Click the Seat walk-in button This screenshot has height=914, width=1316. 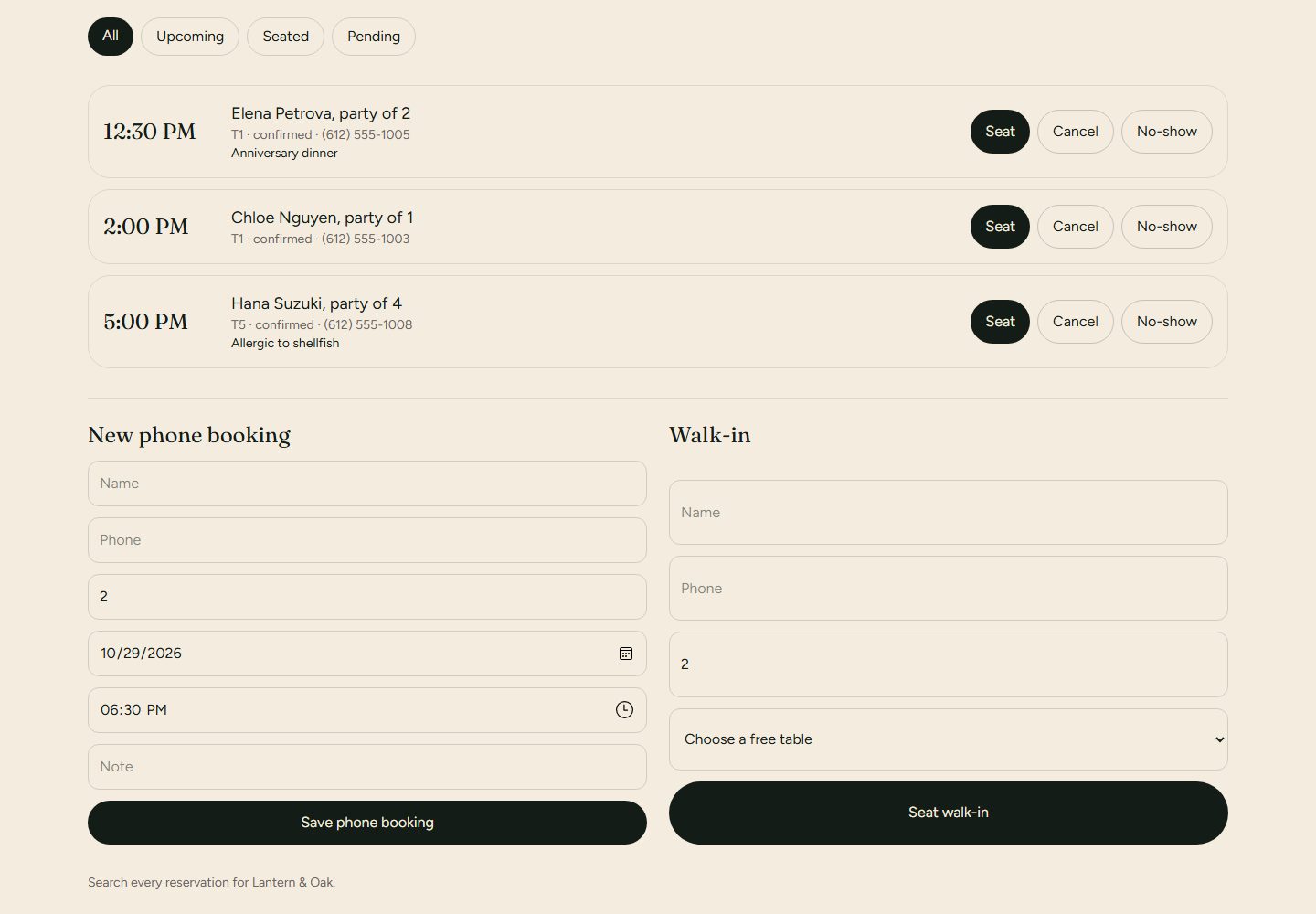tap(949, 813)
